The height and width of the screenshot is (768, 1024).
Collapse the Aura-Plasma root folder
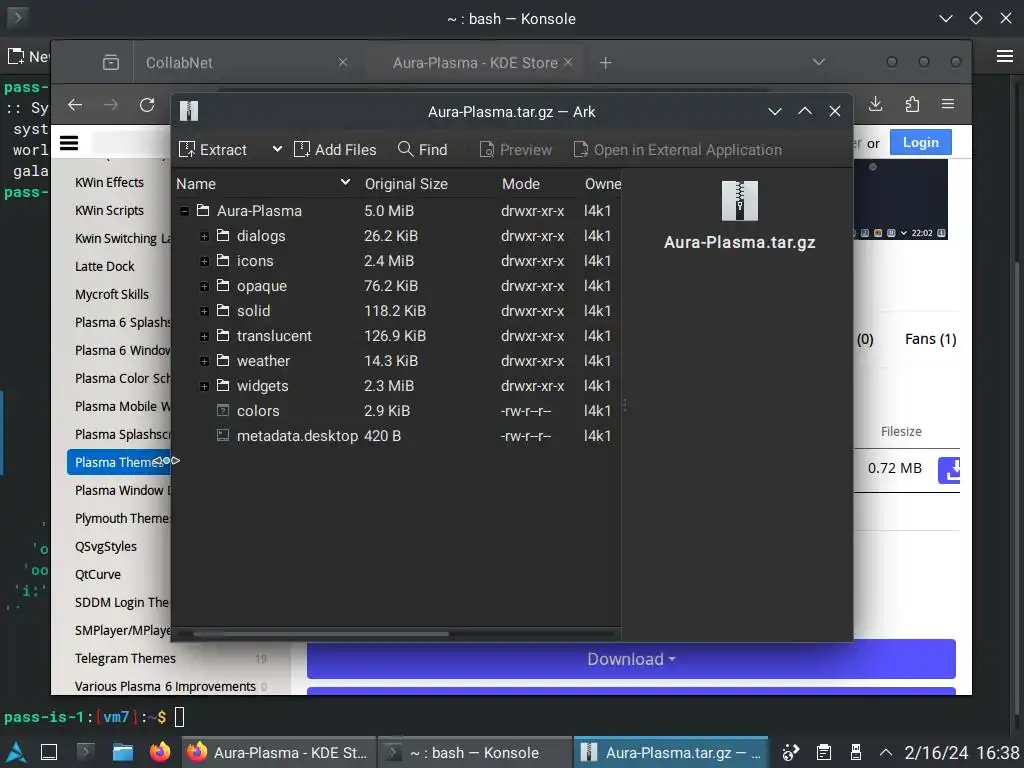click(185, 211)
